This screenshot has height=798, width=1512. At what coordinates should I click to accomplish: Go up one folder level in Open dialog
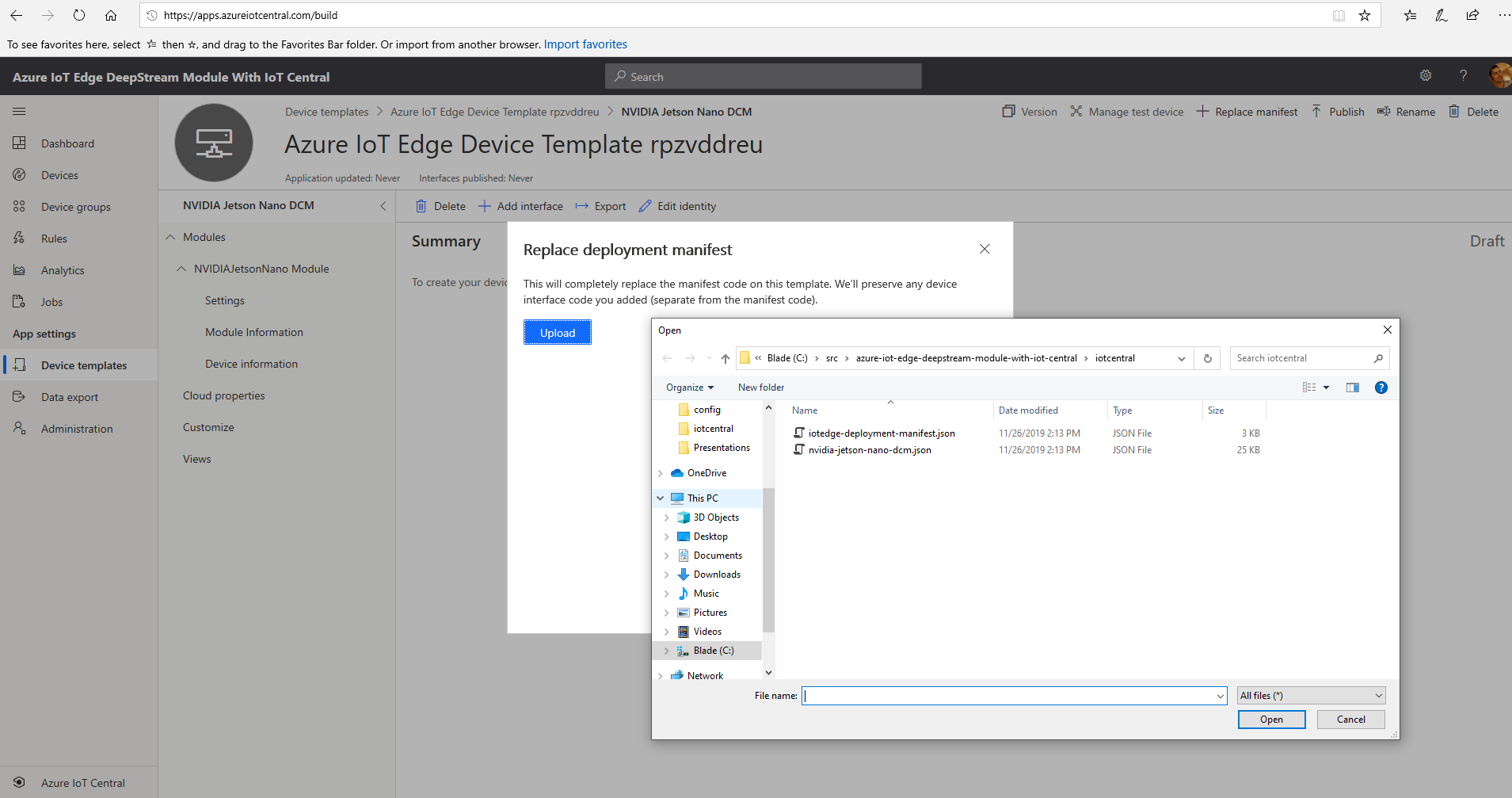click(x=726, y=358)
